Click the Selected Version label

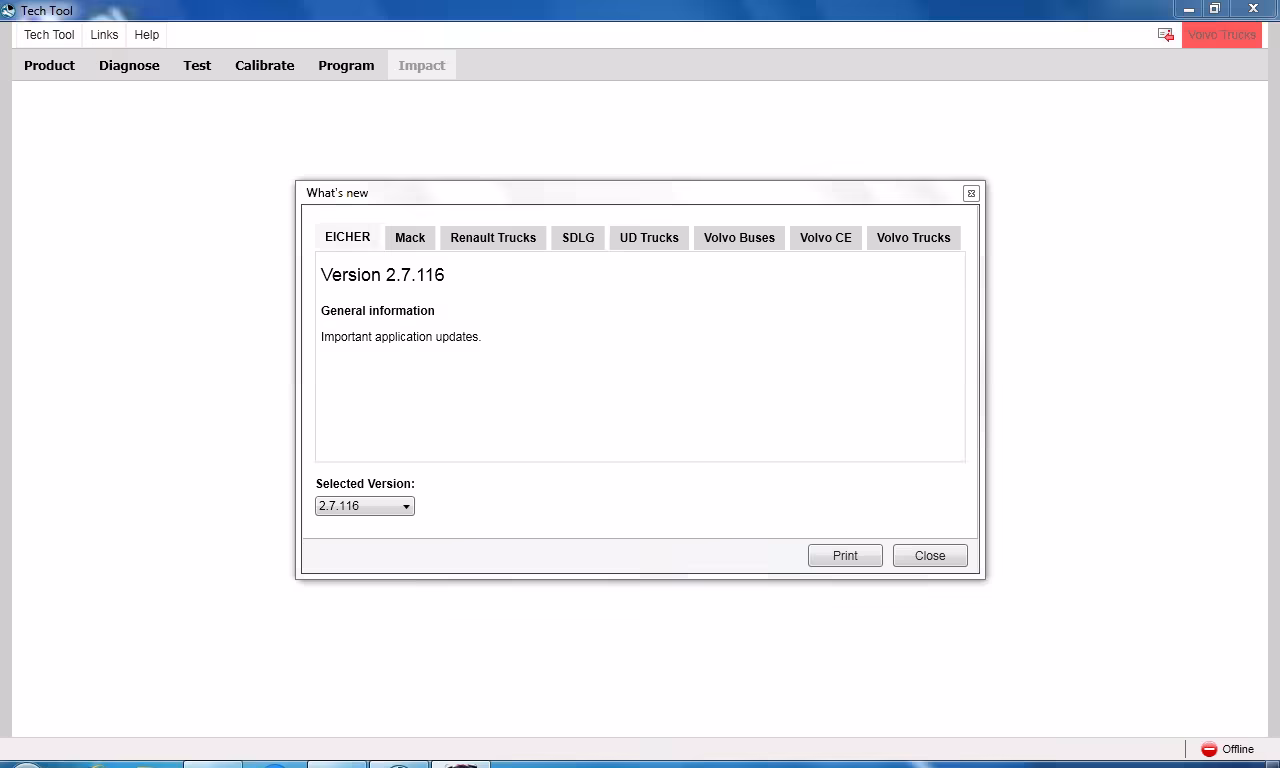tap(365, 484)
